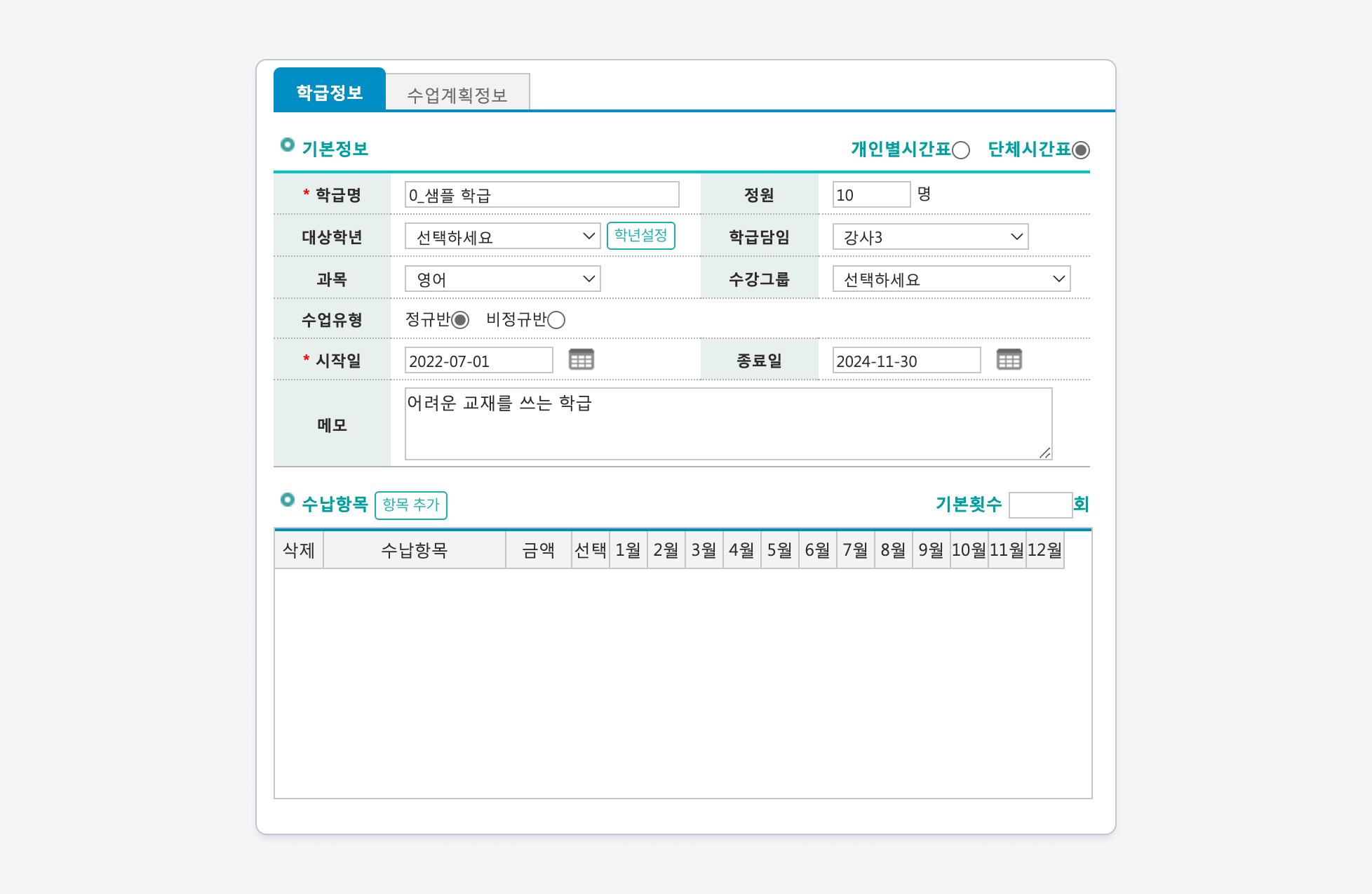Expand the 대상학년 dropdown

pos(502,236)
